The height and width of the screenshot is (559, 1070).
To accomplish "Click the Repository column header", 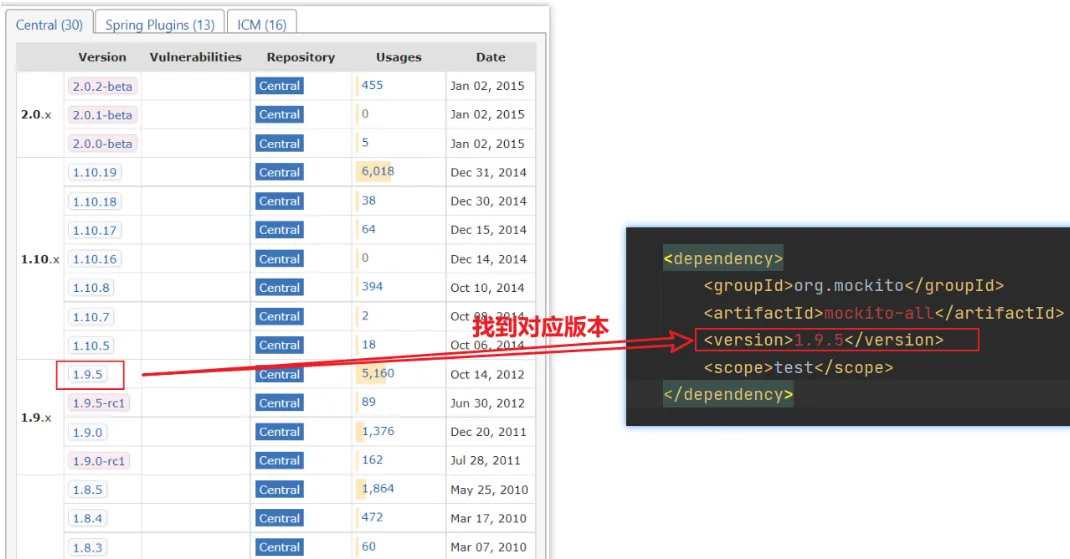I will tap(301, 57).
